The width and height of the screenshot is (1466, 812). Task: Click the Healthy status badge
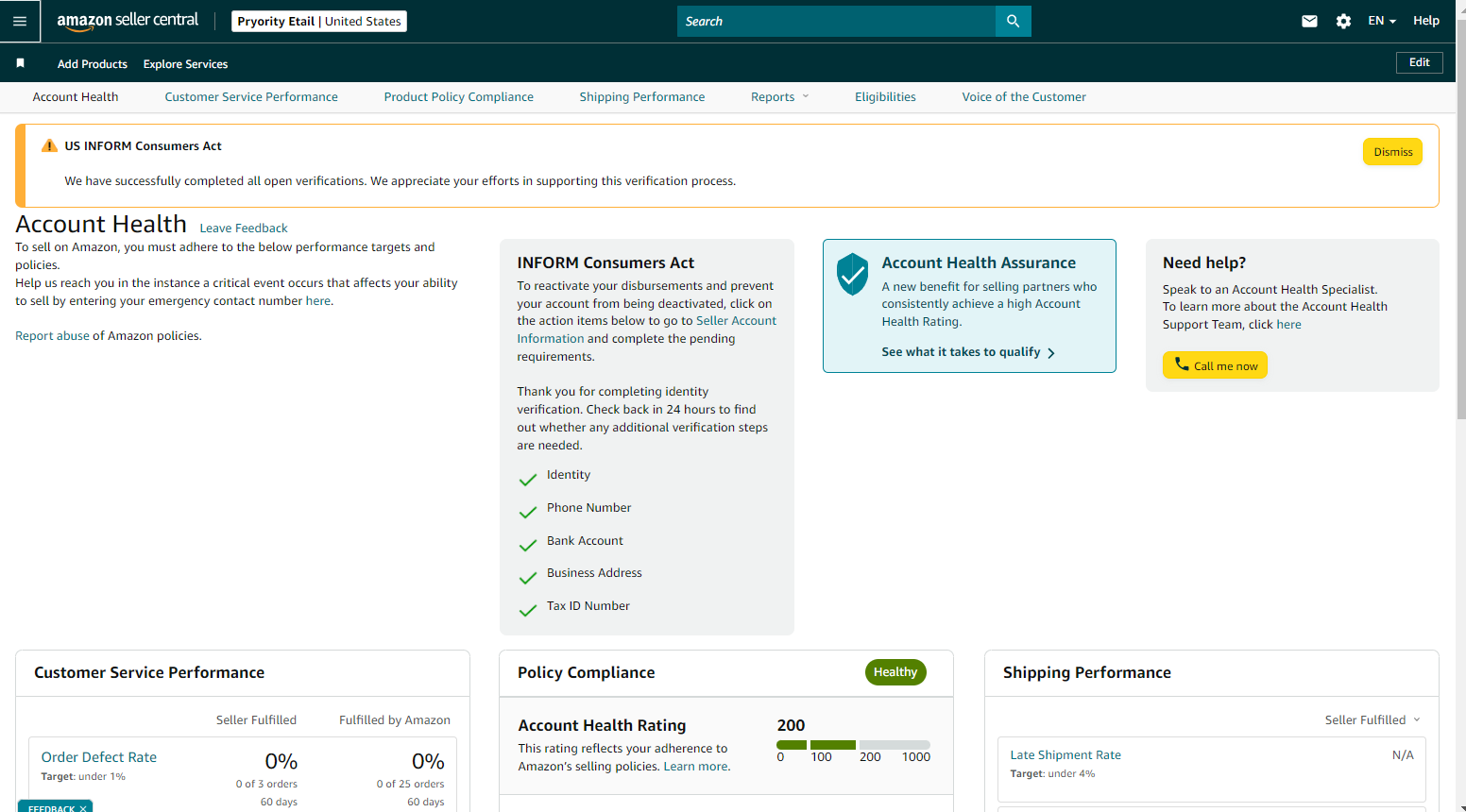pyautogui.click(x=895, y=672)
